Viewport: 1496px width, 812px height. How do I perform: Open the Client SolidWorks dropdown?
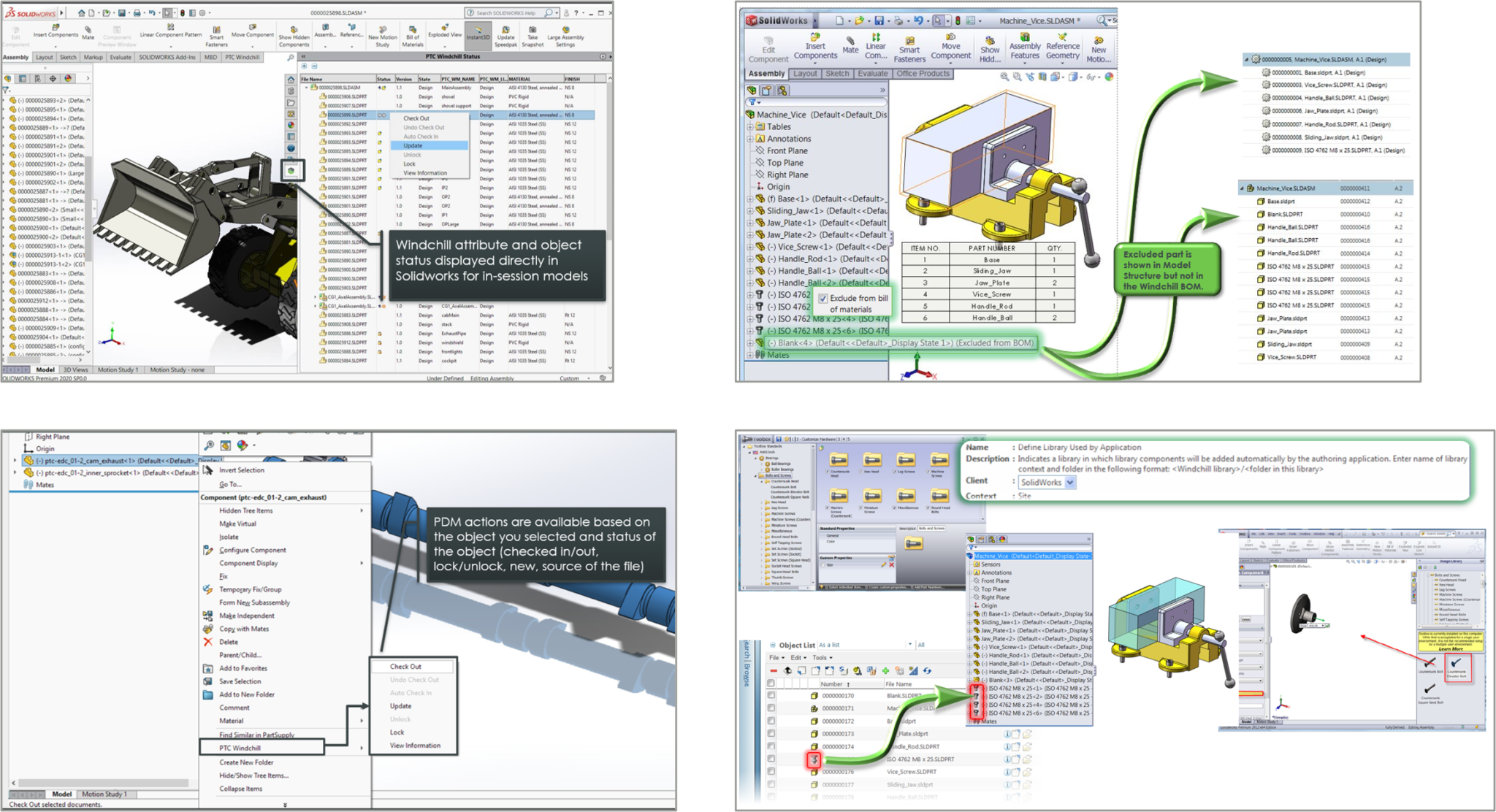click(x=1070, y=483)
